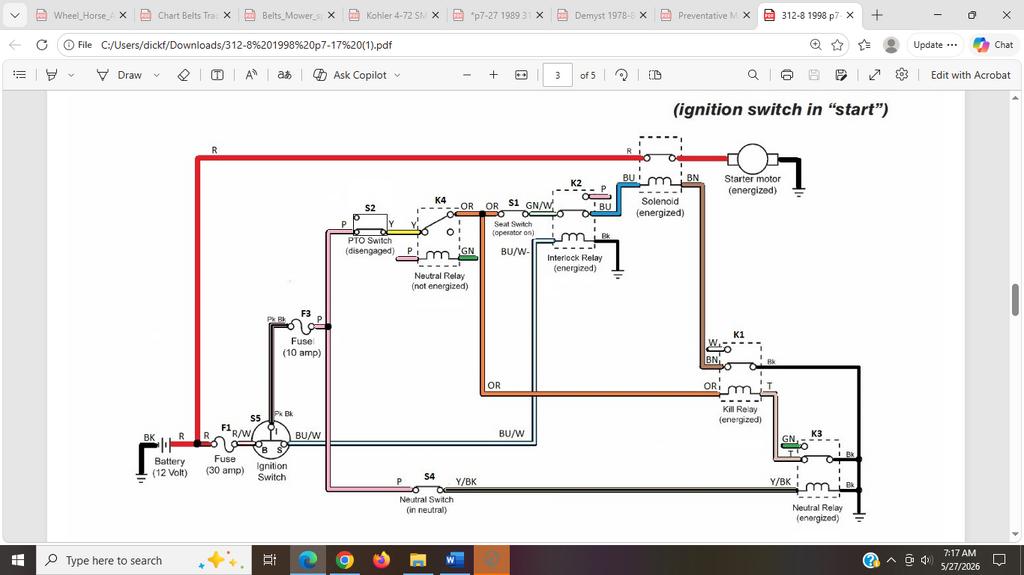The image size is (1024, 575).
Task: Expand Ask Copilot dropdown arrow
Action: point(396,75)
